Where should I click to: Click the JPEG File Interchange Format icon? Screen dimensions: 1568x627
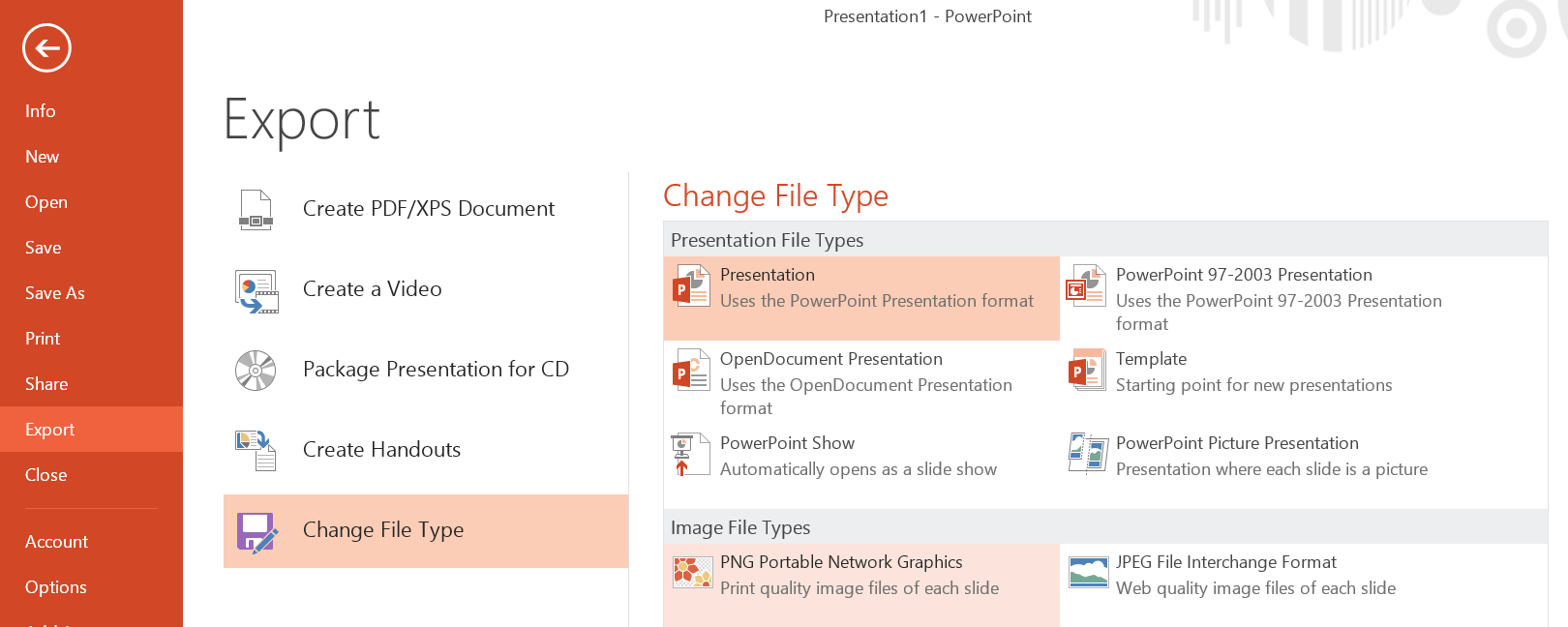(1089, 573)
